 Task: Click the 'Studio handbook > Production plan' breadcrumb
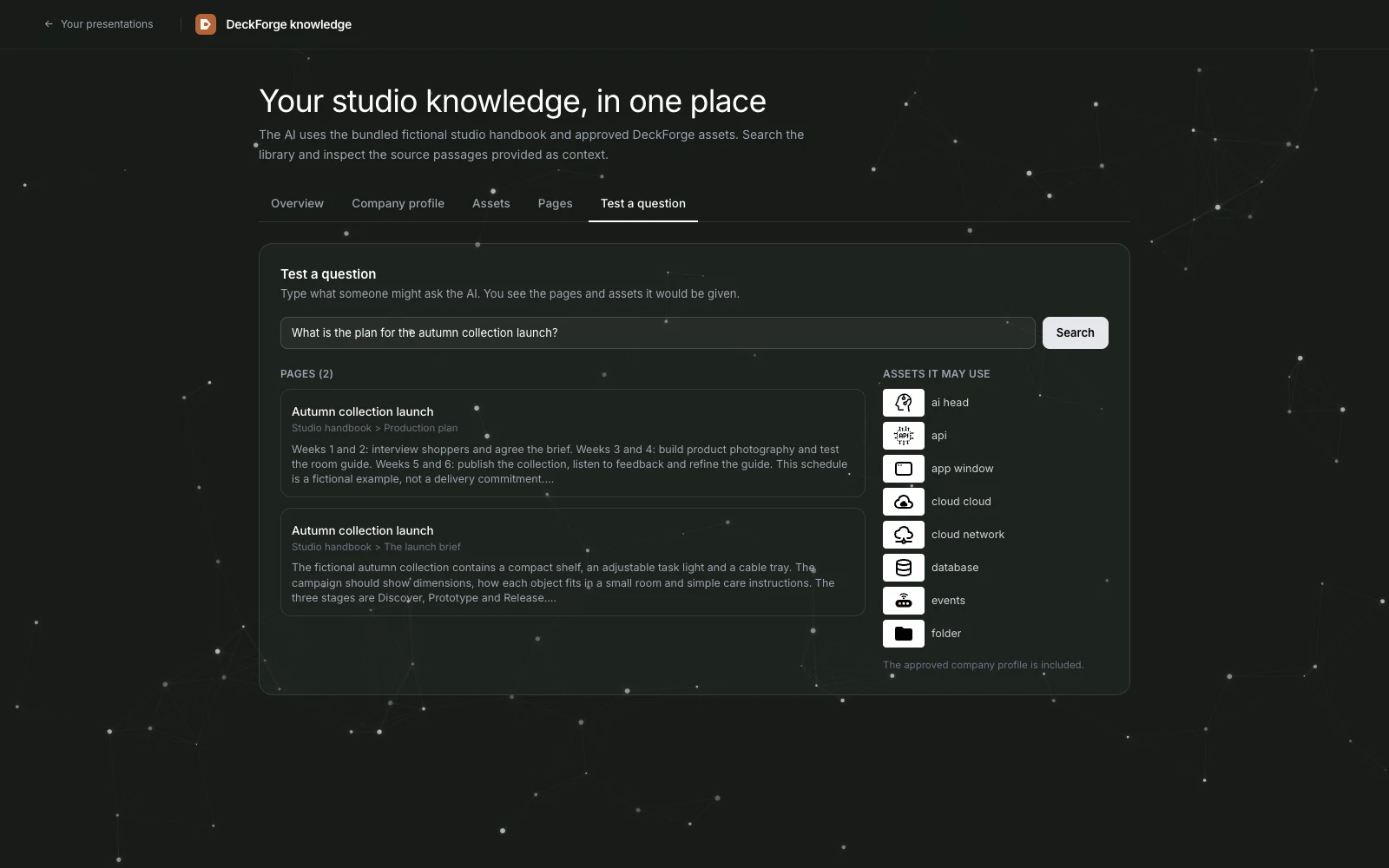click(374, 428)
